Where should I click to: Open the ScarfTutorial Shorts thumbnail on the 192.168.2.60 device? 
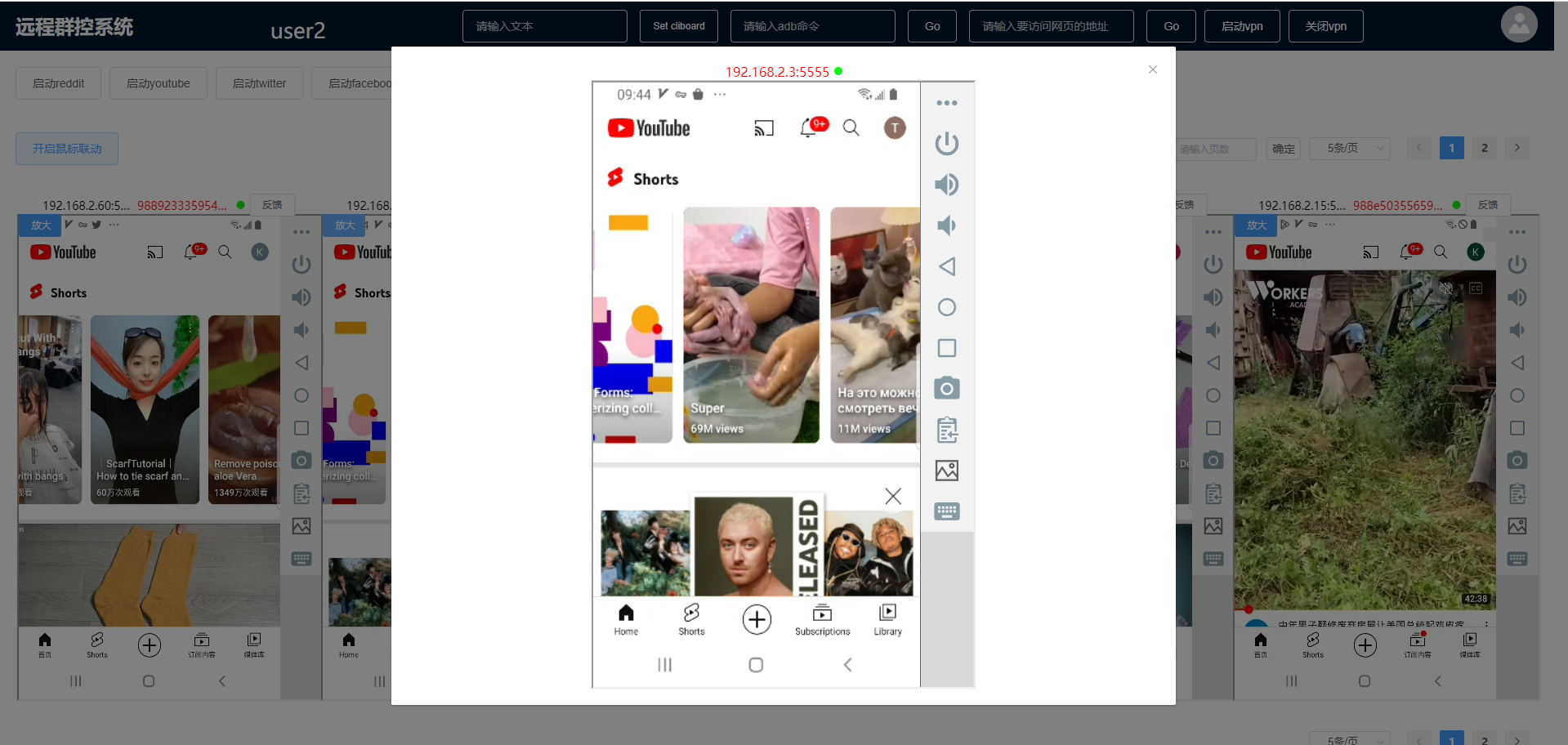click(x=145, y=410)
